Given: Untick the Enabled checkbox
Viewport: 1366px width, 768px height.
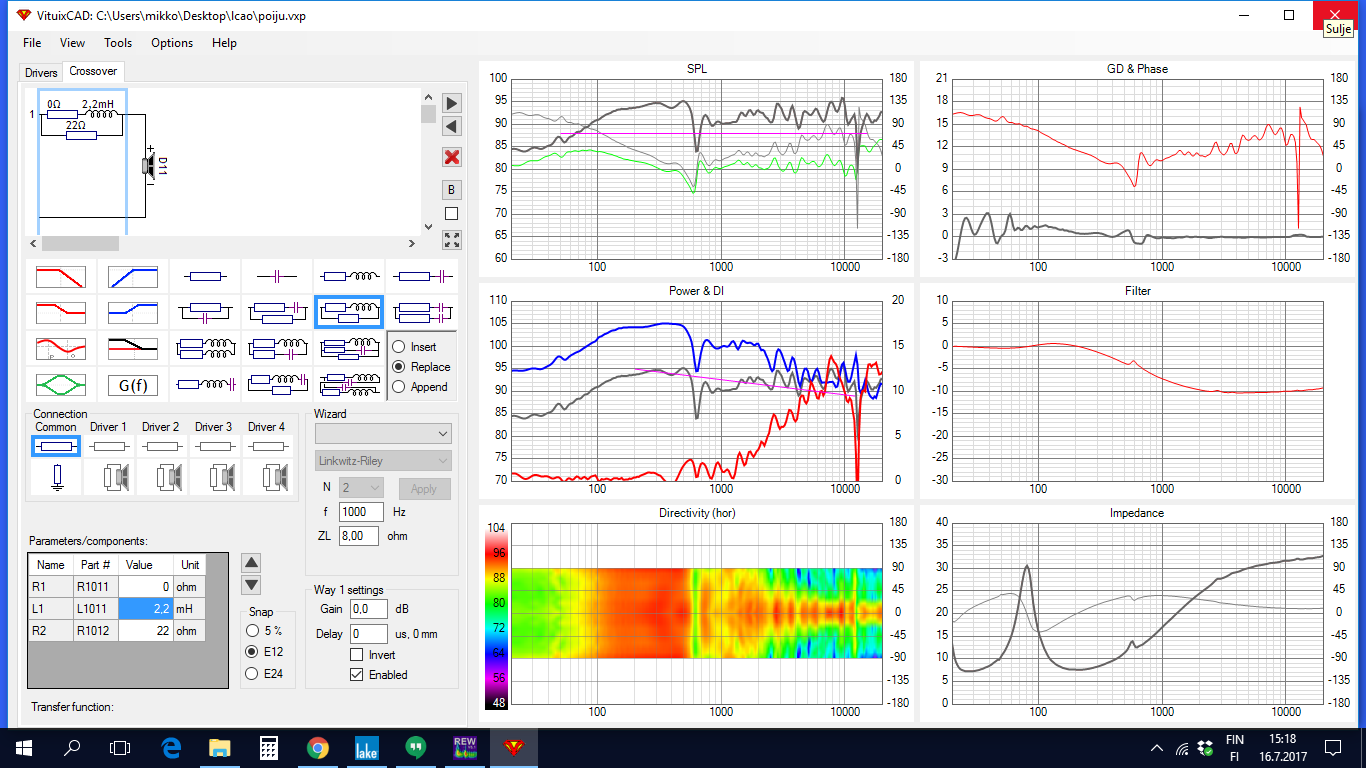Looking at the screenshot, I should click(356, 675).
